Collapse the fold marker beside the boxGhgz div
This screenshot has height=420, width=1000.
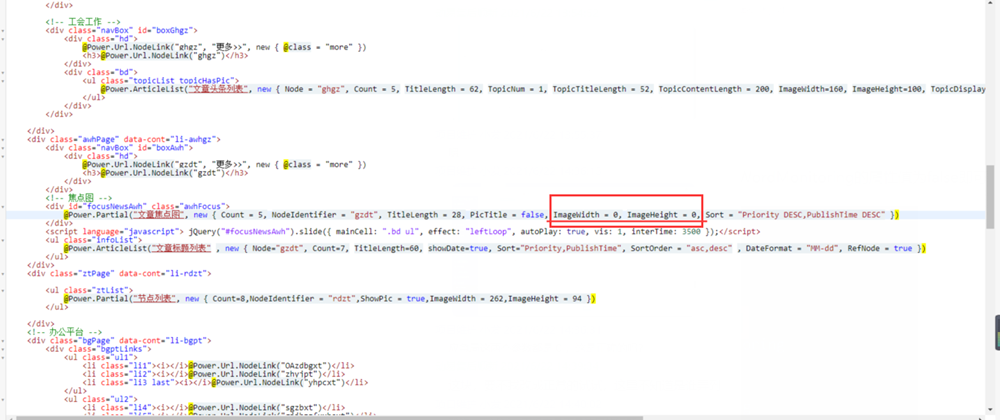(x=4, y=31)
